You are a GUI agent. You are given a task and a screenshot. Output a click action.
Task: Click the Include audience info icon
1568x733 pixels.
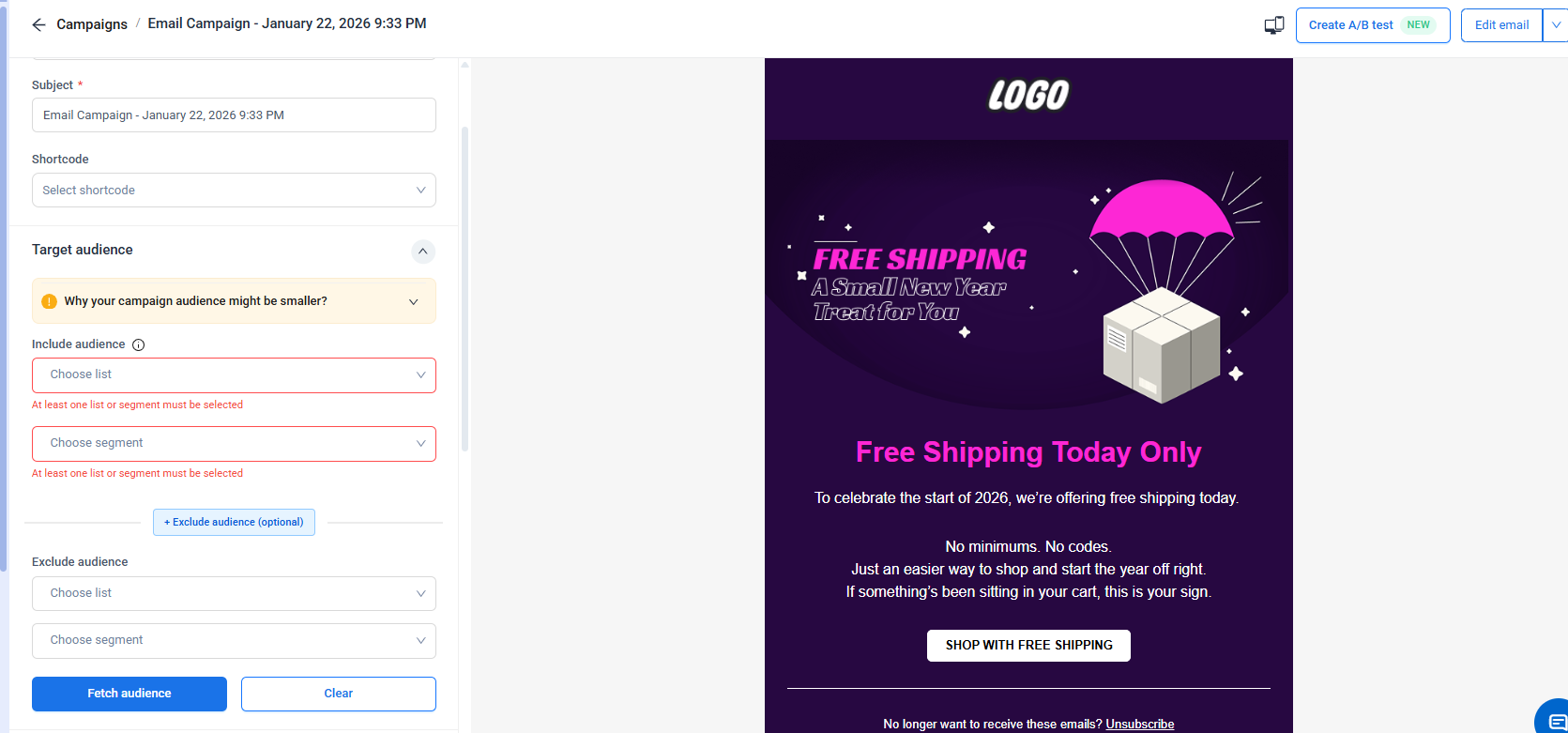[x=139, y=344]
